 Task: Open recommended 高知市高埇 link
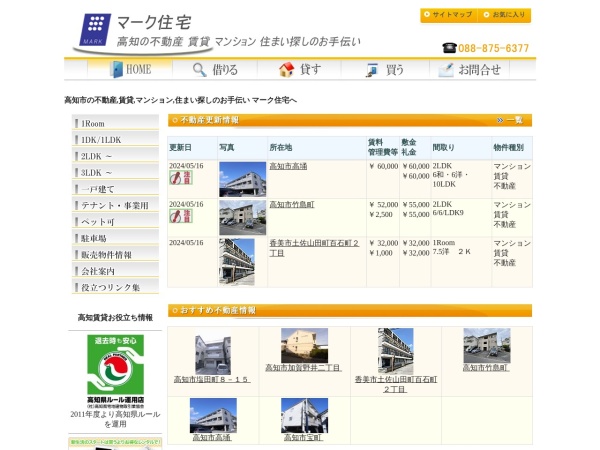[212, 438]
